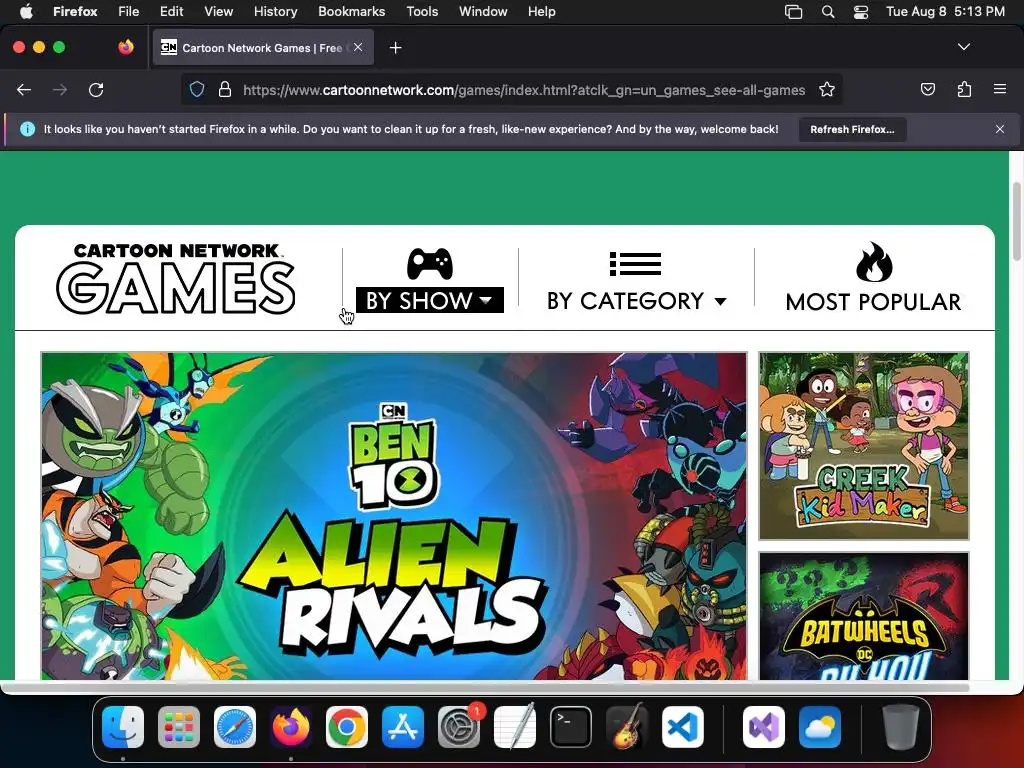Viewport: 1024px width, 768px height.
Task: Dismiss the Firefox refresh notification bar
Action: [x=1000, y=129]
